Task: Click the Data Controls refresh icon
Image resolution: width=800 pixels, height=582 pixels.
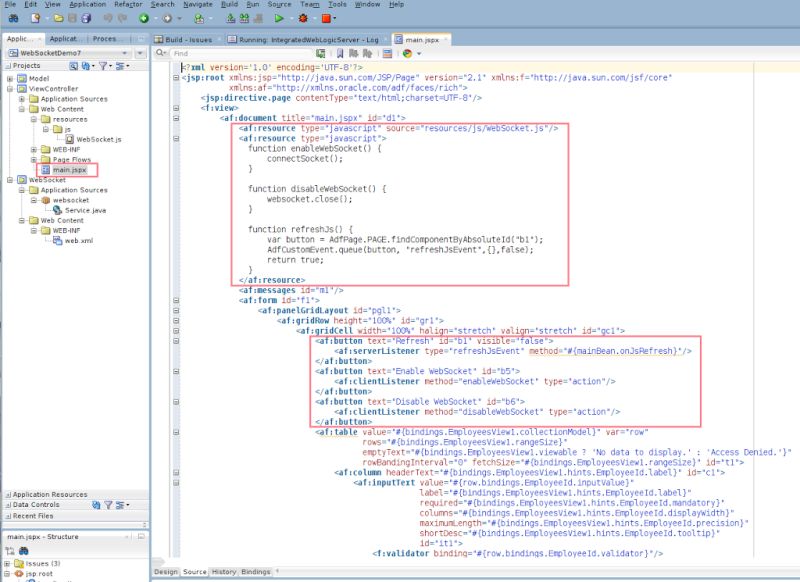Action: tap(96, 505)
